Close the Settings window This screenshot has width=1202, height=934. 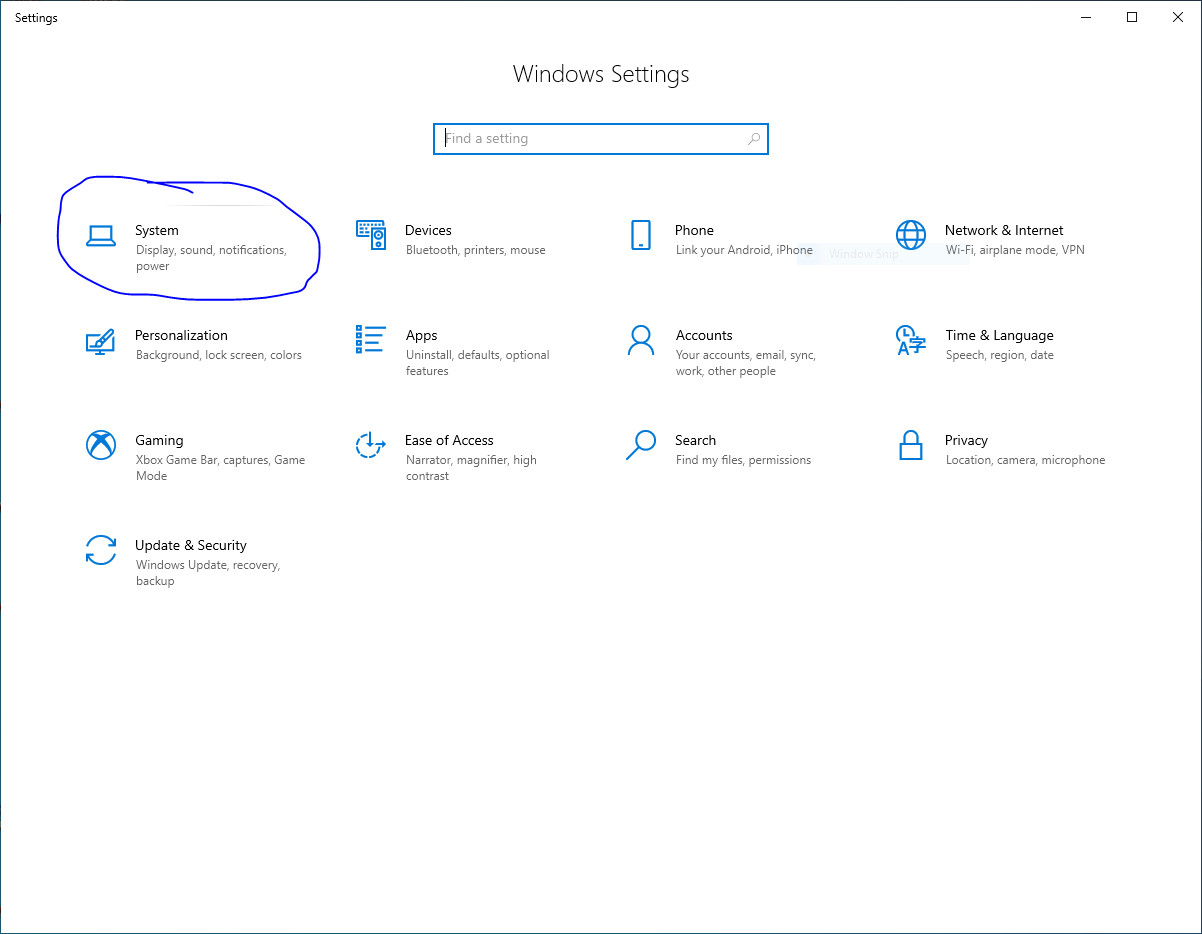(x=1178, y=17)
